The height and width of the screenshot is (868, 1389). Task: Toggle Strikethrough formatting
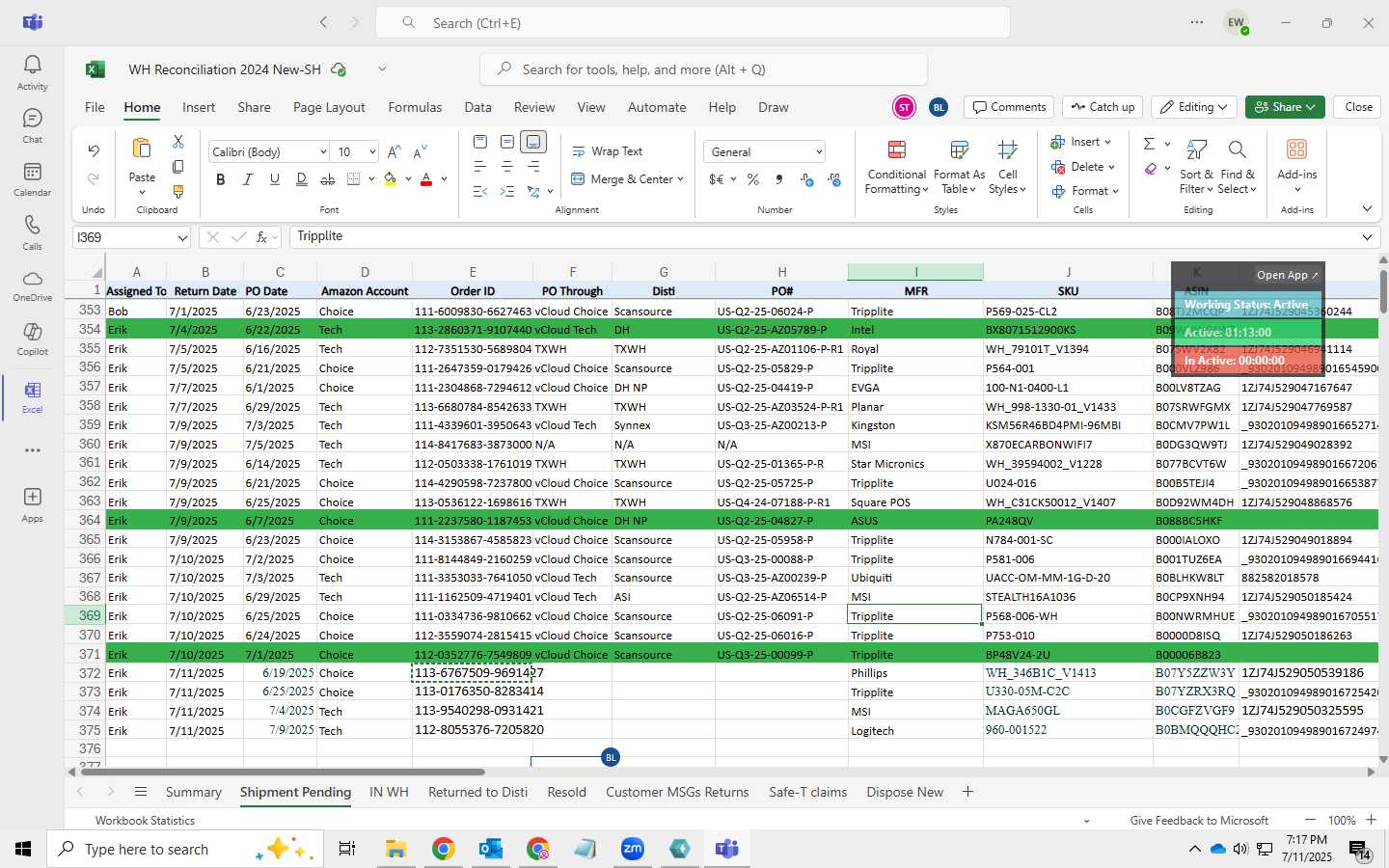coord(328,179)
